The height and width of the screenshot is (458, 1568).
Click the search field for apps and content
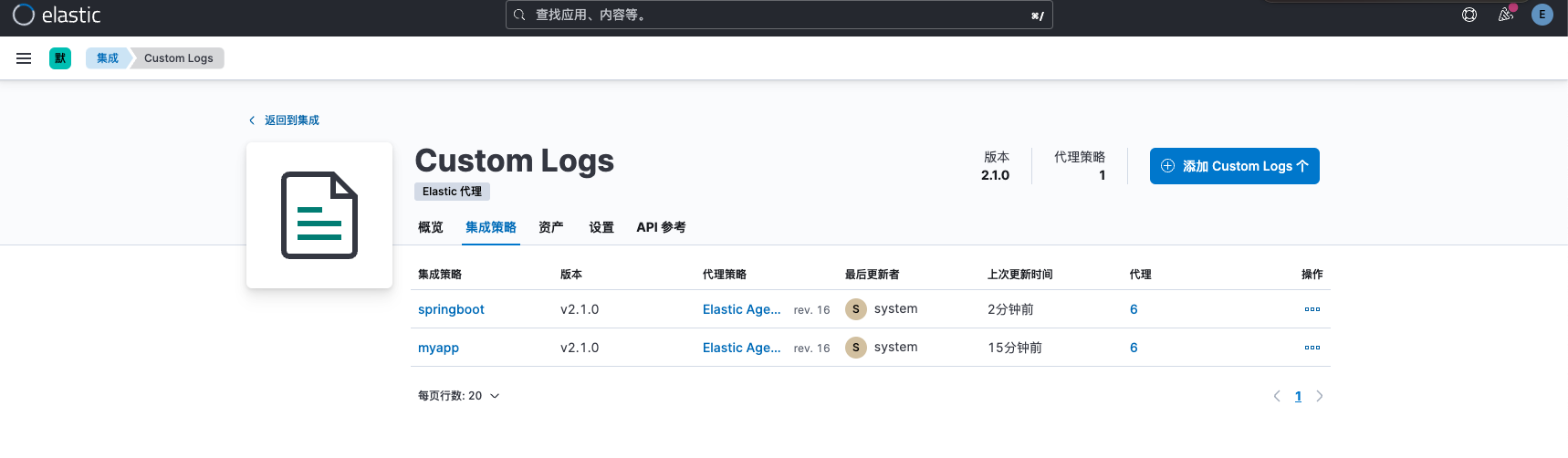point(779,15)
